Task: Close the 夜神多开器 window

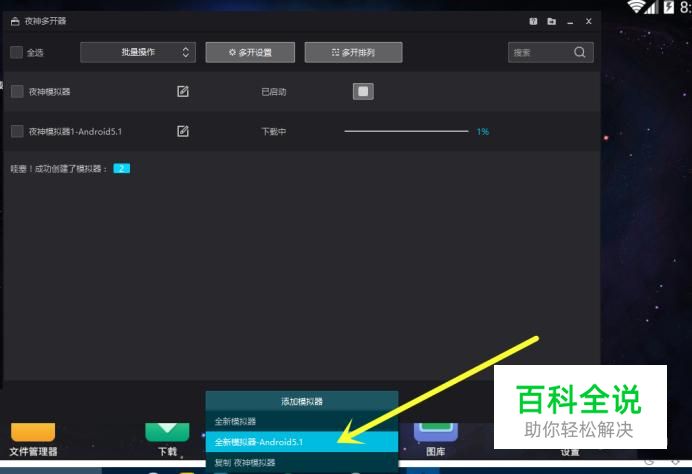Action: (x=588, y=21)
